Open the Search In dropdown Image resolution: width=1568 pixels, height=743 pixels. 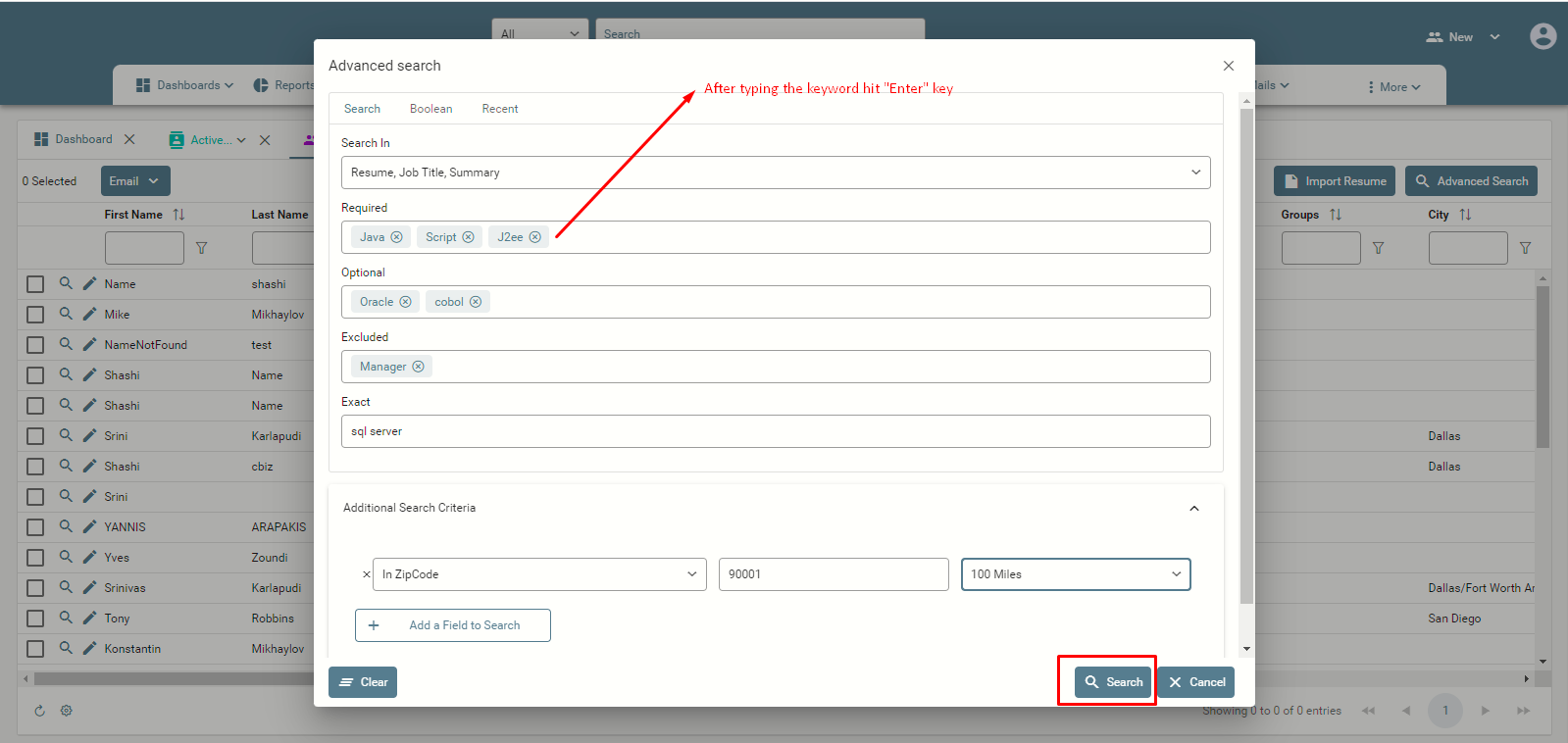coord(776,173)
